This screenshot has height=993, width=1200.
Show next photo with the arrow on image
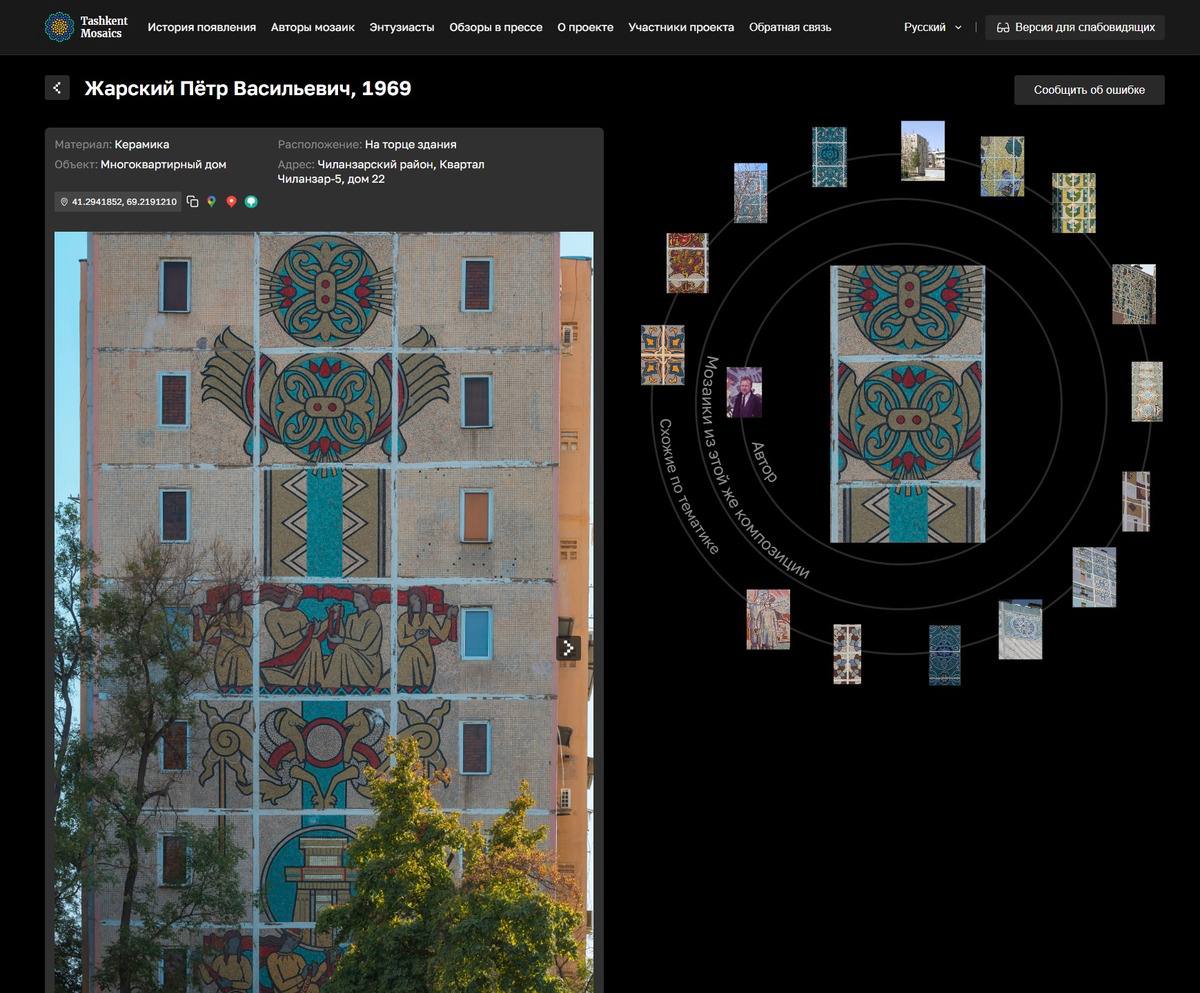coord(568,648)
